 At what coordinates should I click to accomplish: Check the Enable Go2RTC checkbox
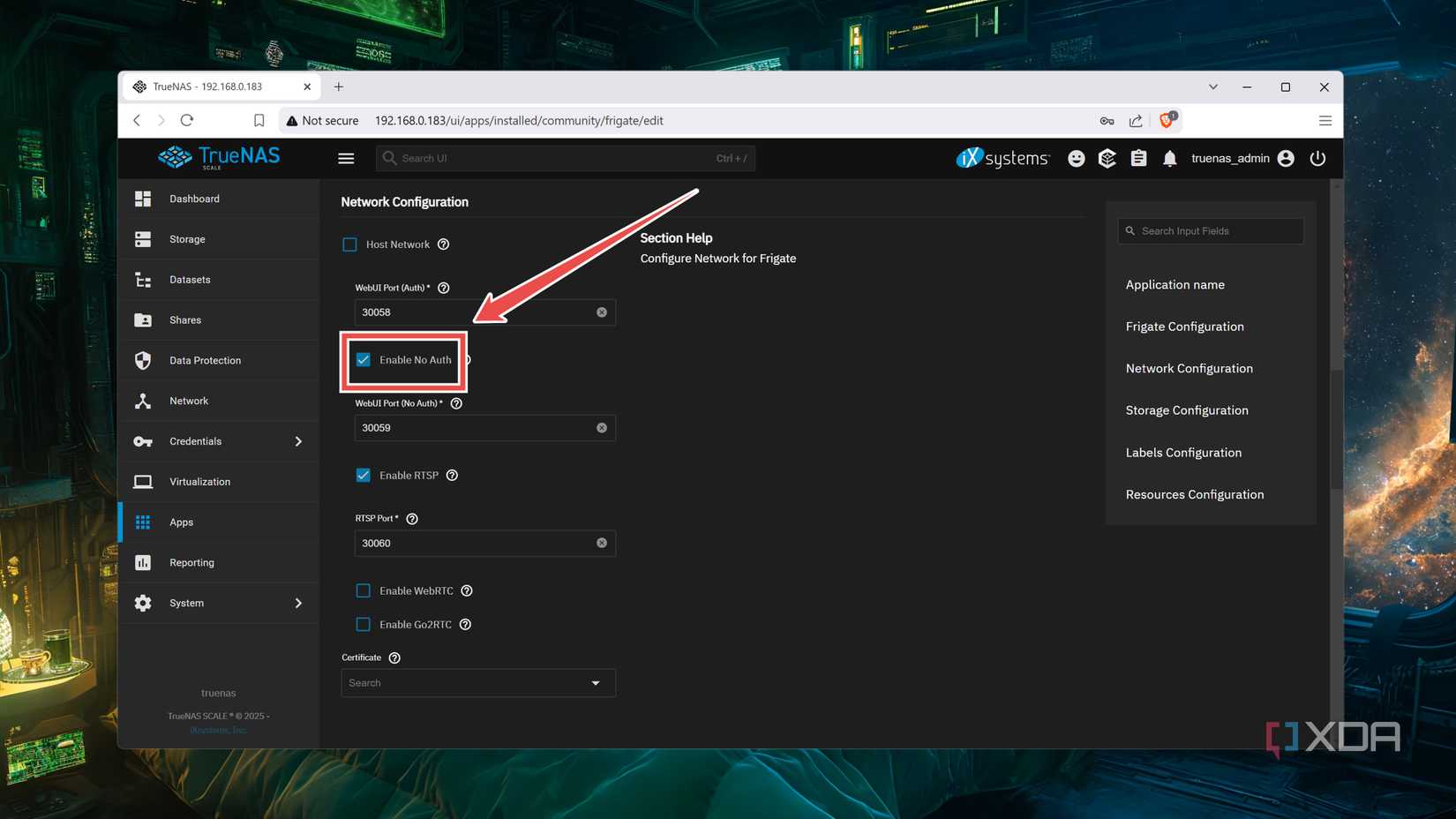(363, 625)
